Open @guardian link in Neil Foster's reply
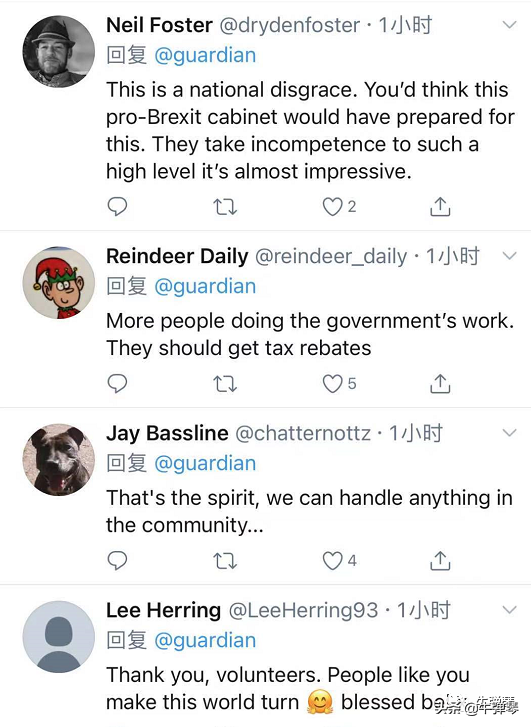 pos(205,56)
